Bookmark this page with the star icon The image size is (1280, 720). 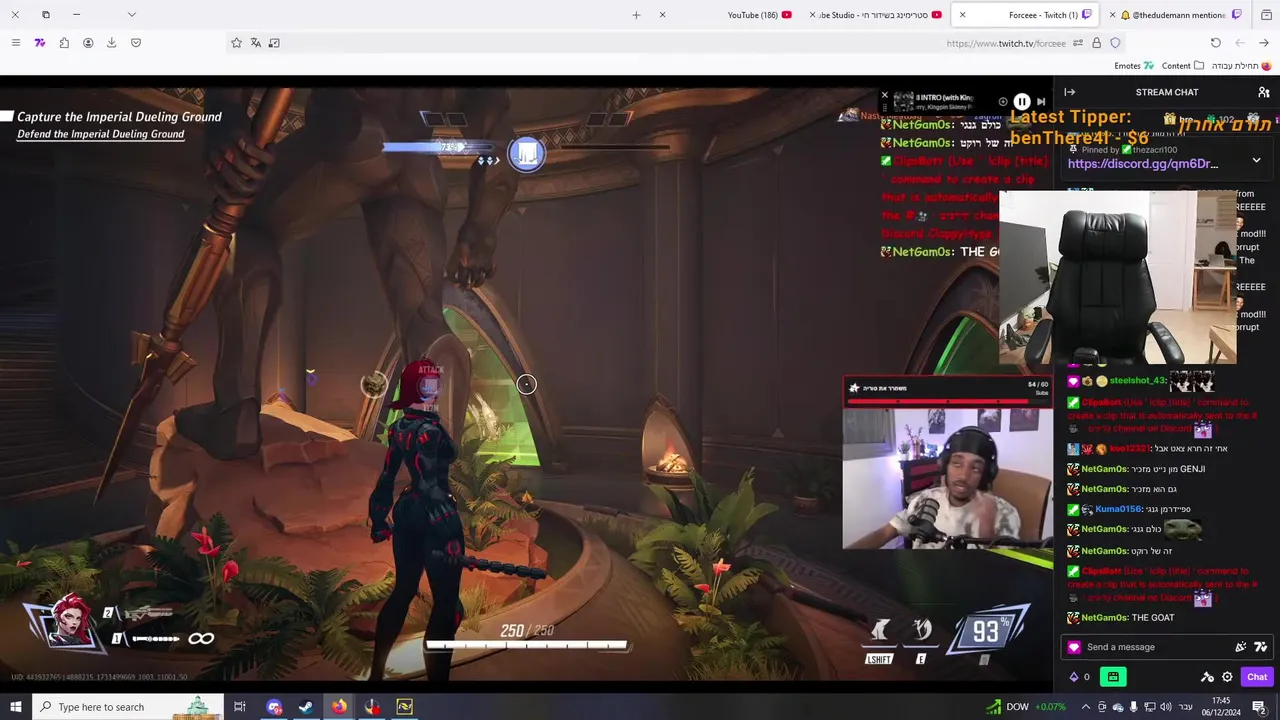[x=236, y=43]
